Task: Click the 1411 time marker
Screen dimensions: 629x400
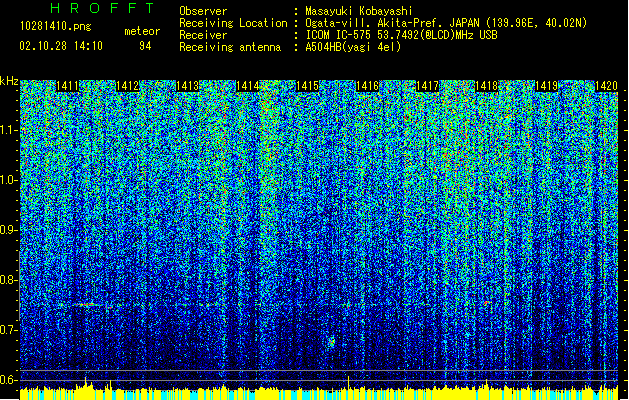Action: [x=67, y=86]
